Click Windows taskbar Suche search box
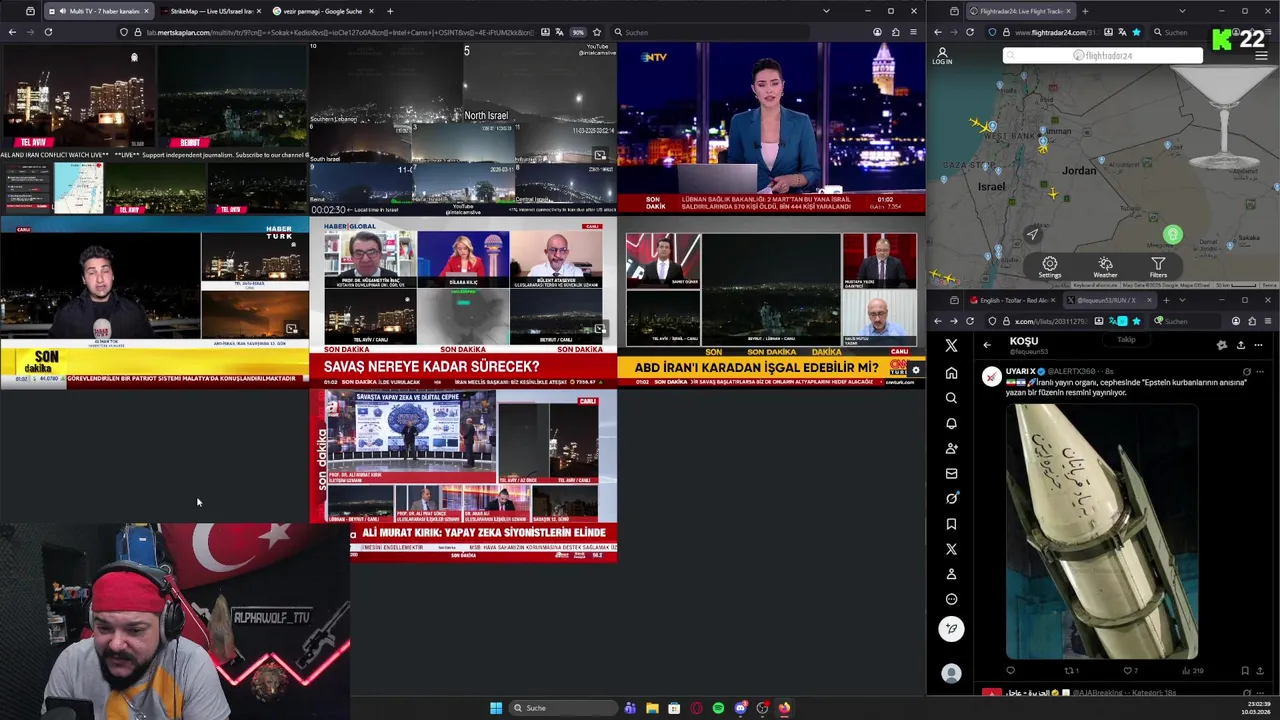Screen dimensions: 1280x720 [563, 708]
